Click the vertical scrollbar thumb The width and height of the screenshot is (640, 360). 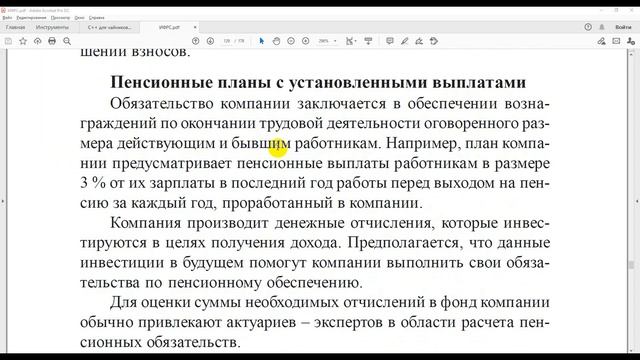pos(631,264)
